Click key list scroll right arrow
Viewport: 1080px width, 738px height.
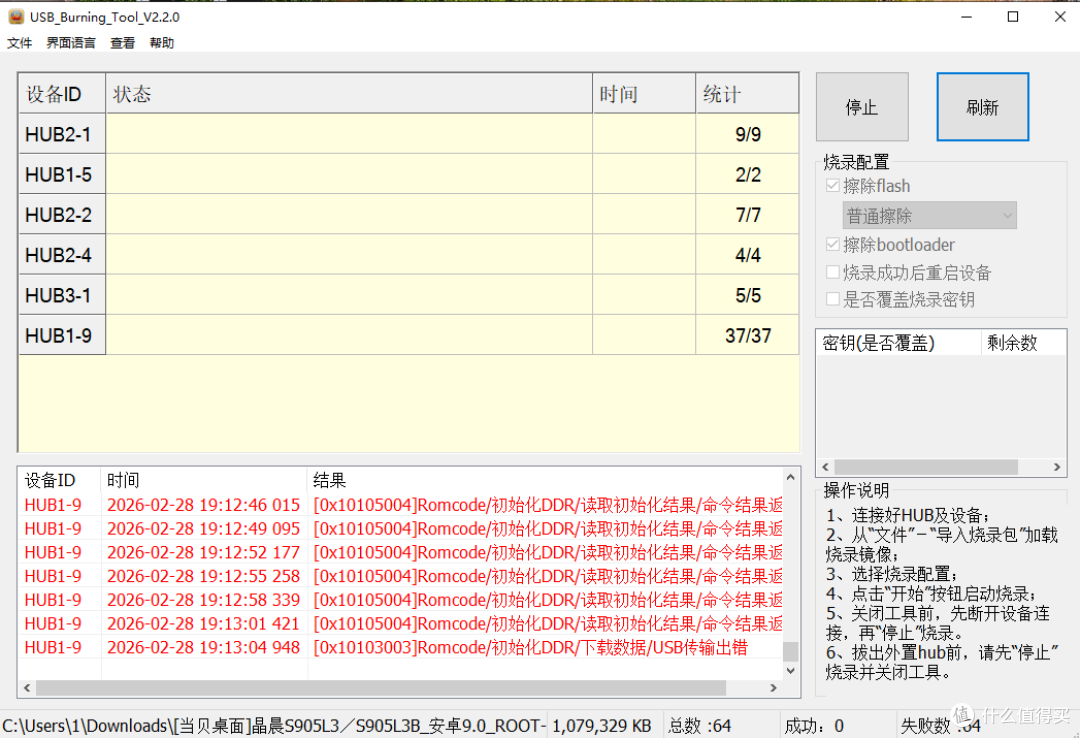tap(1057, 467)
